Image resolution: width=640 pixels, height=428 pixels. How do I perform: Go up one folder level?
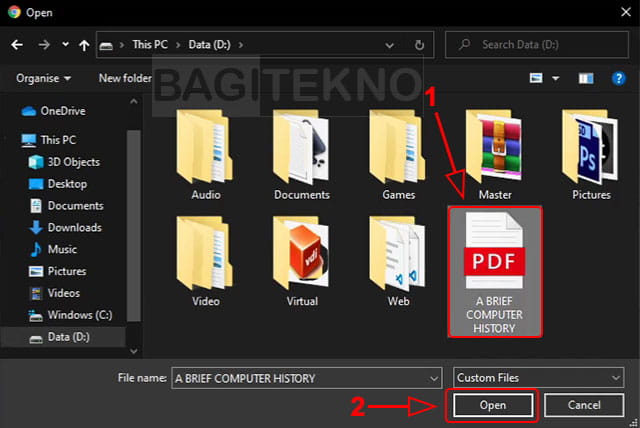click(84, 45)
